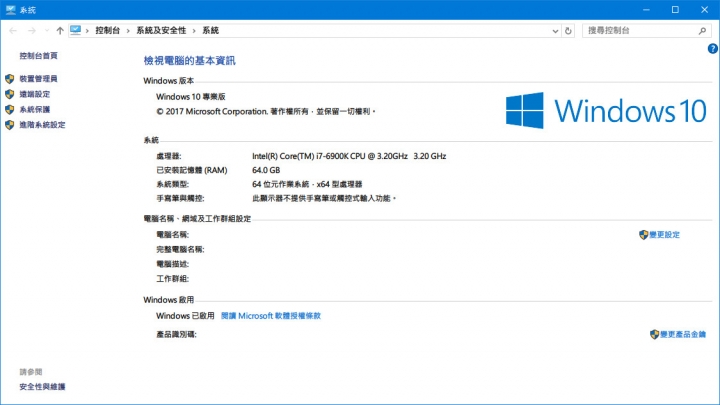Click the 系統 breadcrumb segment
The image size is (720, 405).
click(210, 31)
